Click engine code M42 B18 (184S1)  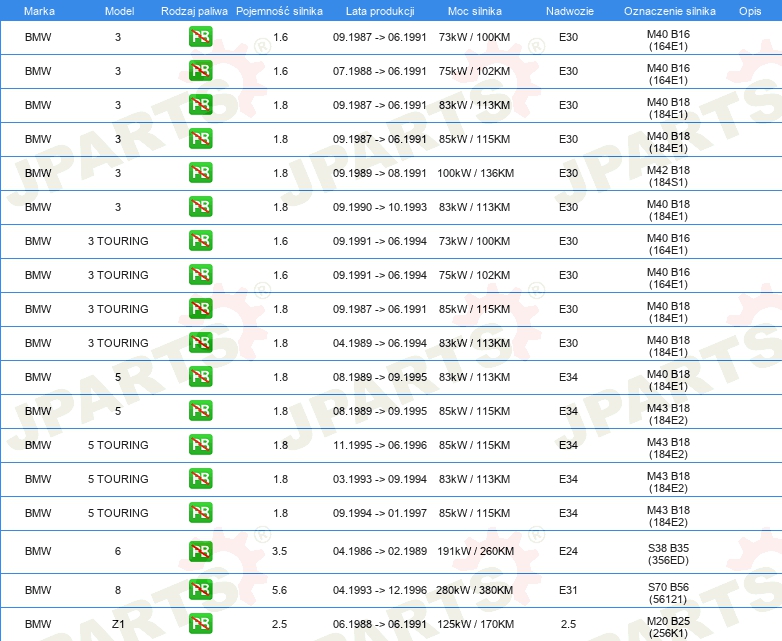(x=668, y=176)
